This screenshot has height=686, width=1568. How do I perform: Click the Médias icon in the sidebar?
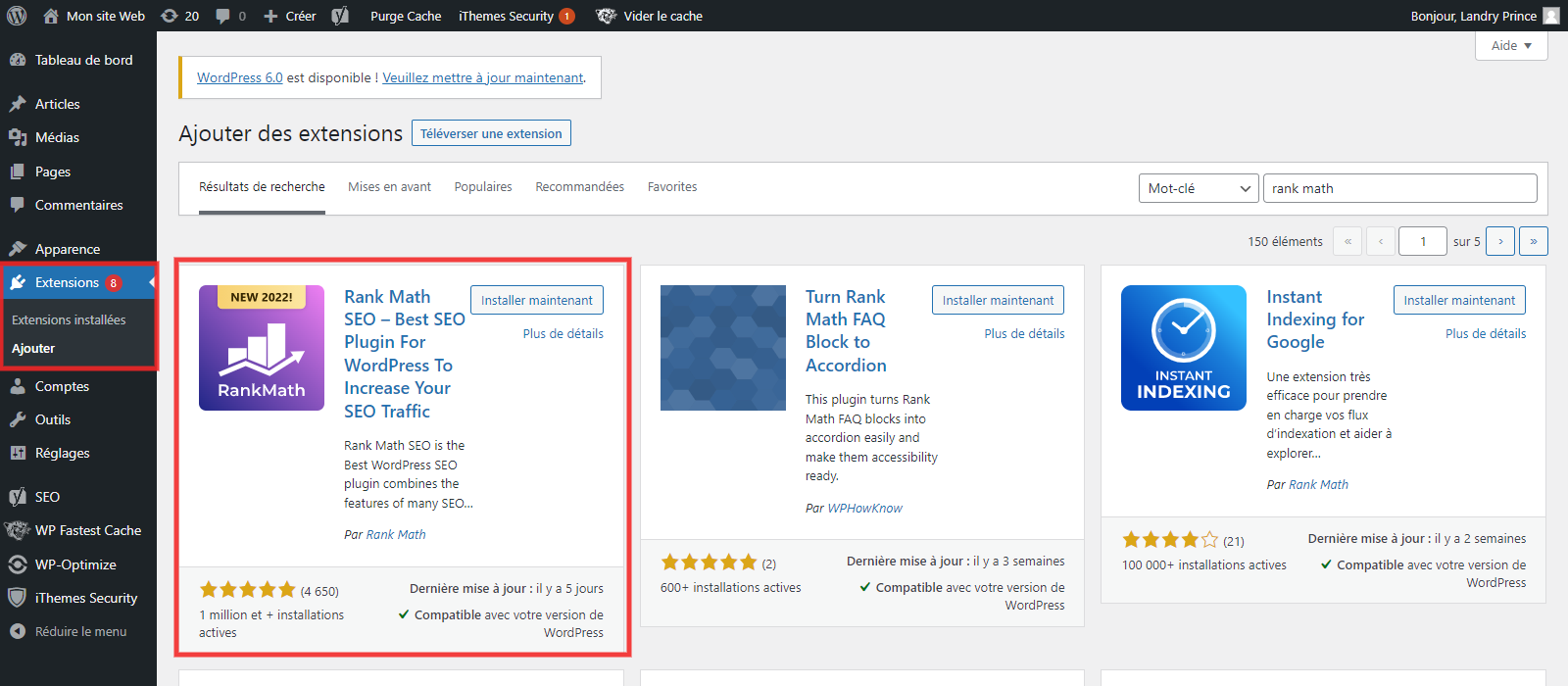tap(18, 137)
